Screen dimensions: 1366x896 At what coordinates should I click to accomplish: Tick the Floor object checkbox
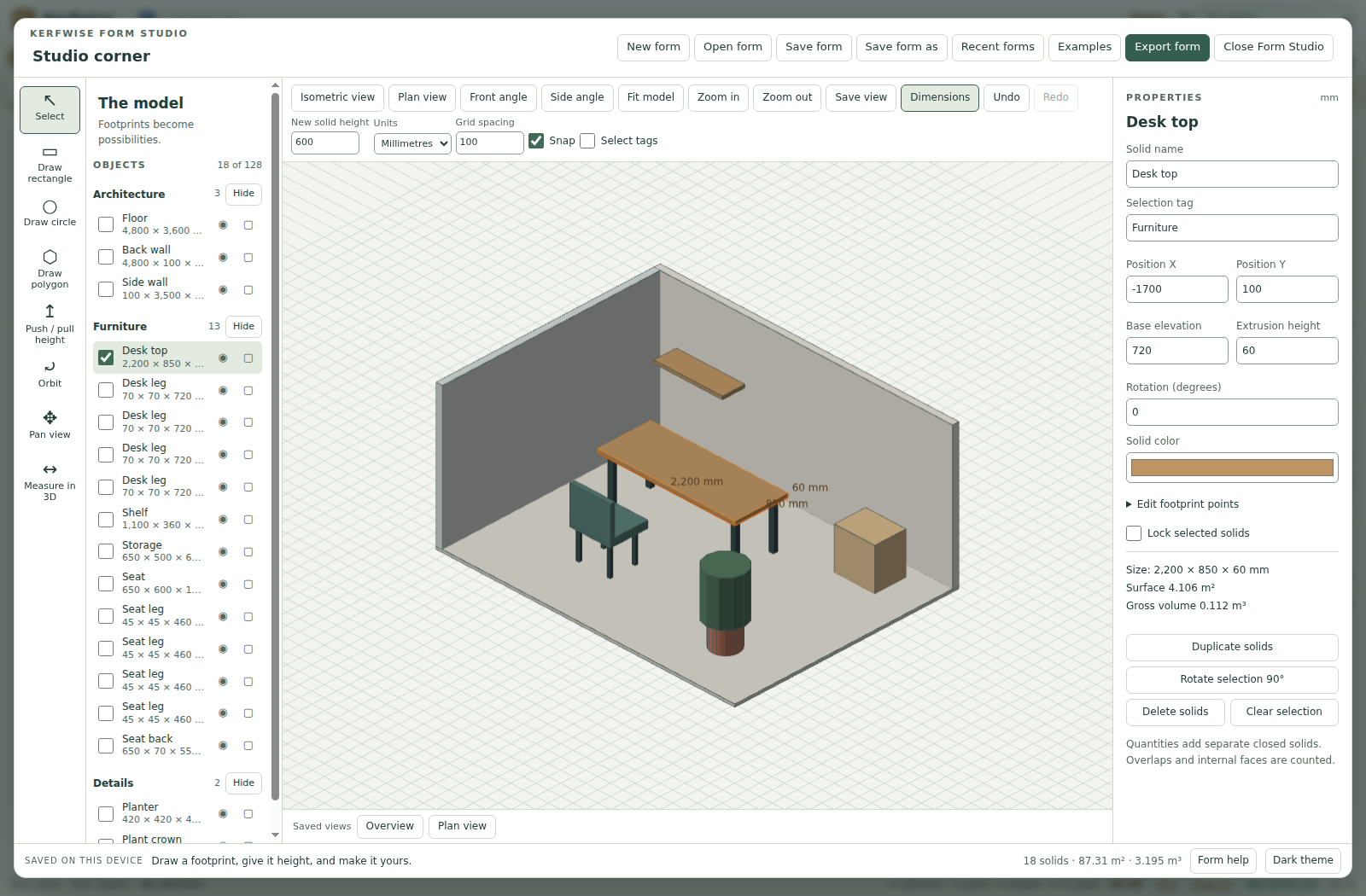click(x=106, y=224)
